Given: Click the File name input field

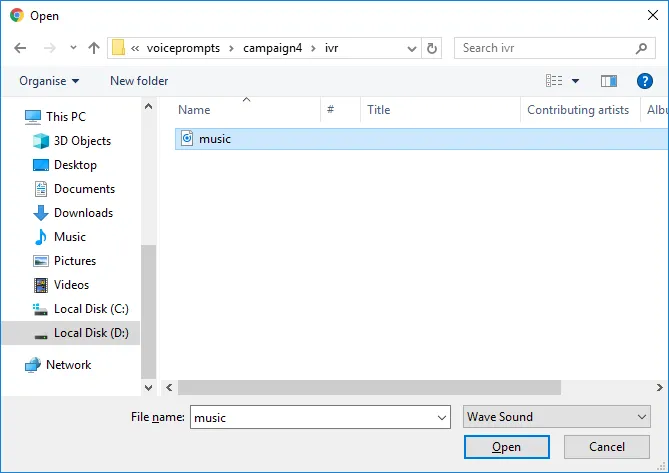Looking at the screenshot, I should 320,417.
